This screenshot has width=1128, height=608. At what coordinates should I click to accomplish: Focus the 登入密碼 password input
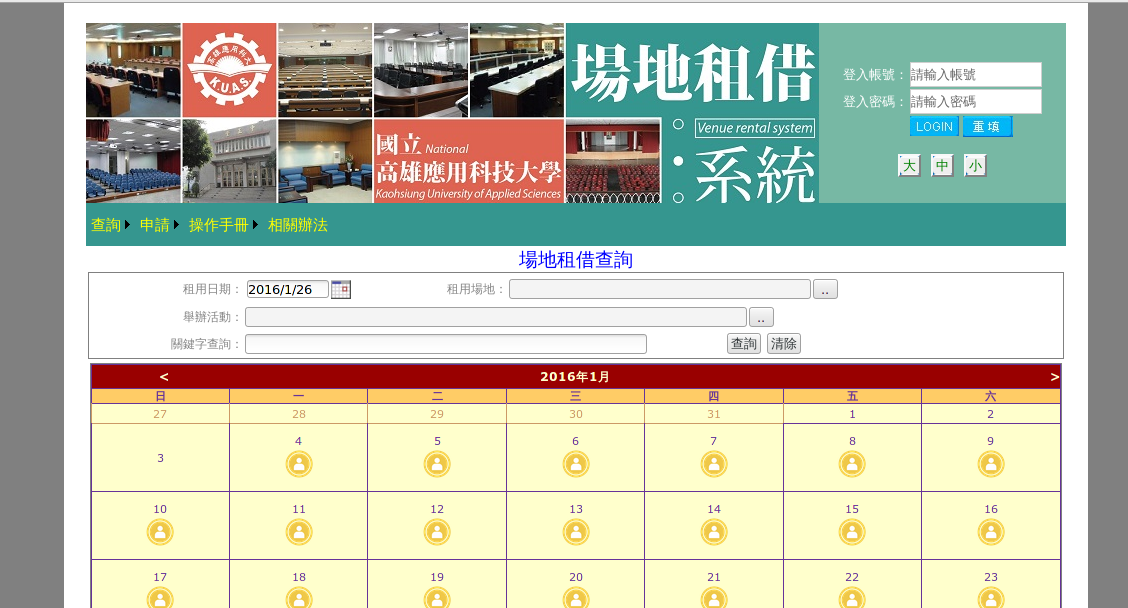pos(975,101)
